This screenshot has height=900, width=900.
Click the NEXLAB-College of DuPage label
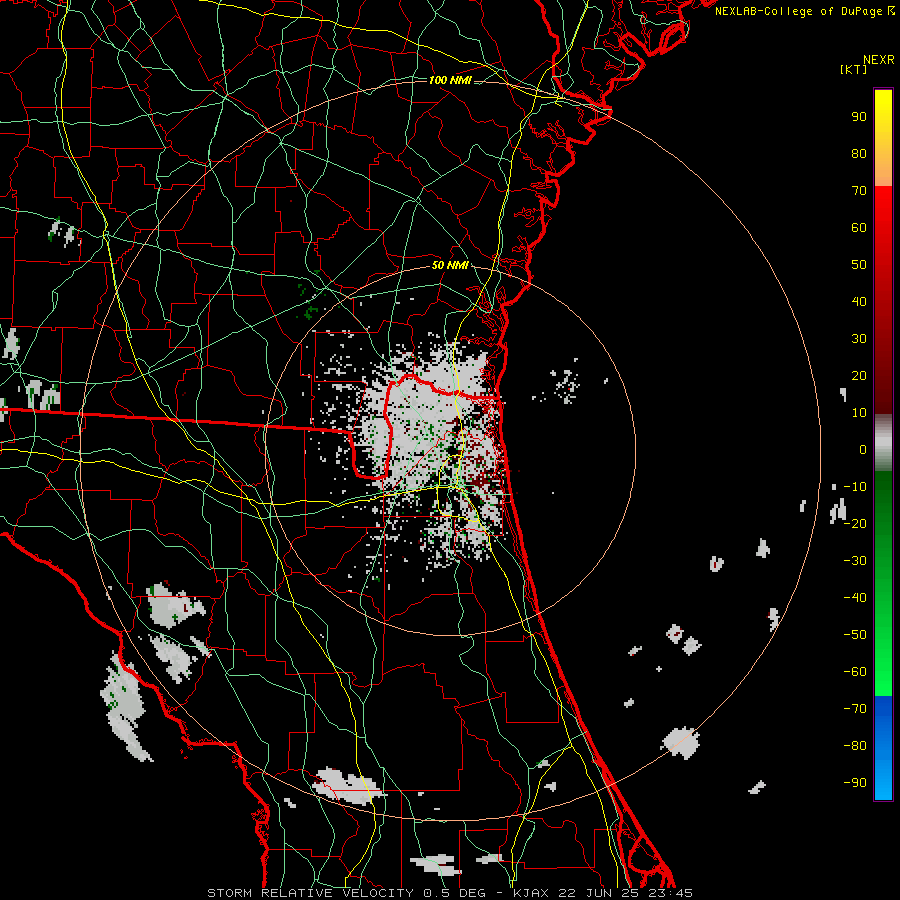(805, 11)
